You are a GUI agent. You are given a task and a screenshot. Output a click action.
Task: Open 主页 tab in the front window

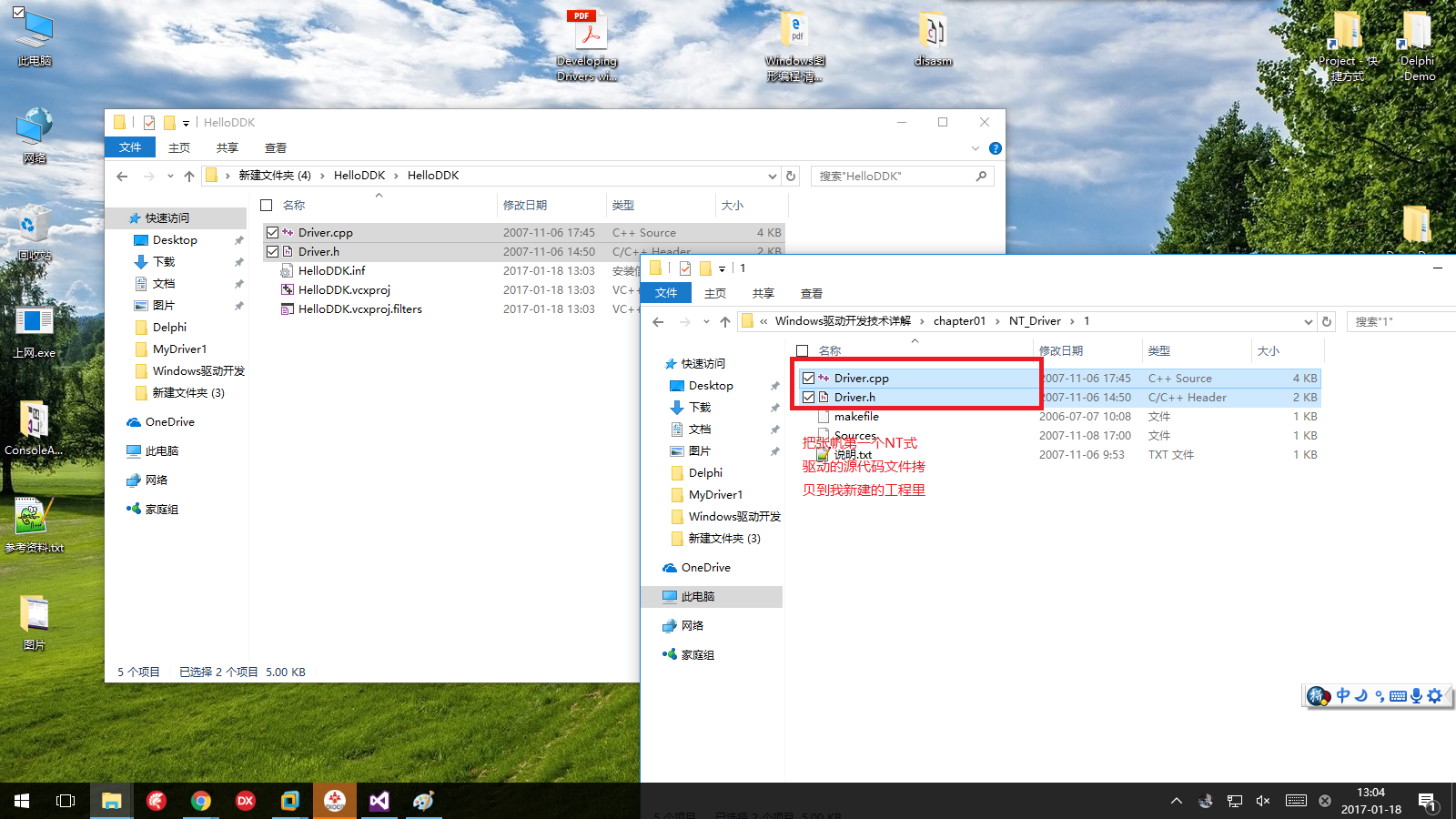pyautogui.click(x=715, y=293)
